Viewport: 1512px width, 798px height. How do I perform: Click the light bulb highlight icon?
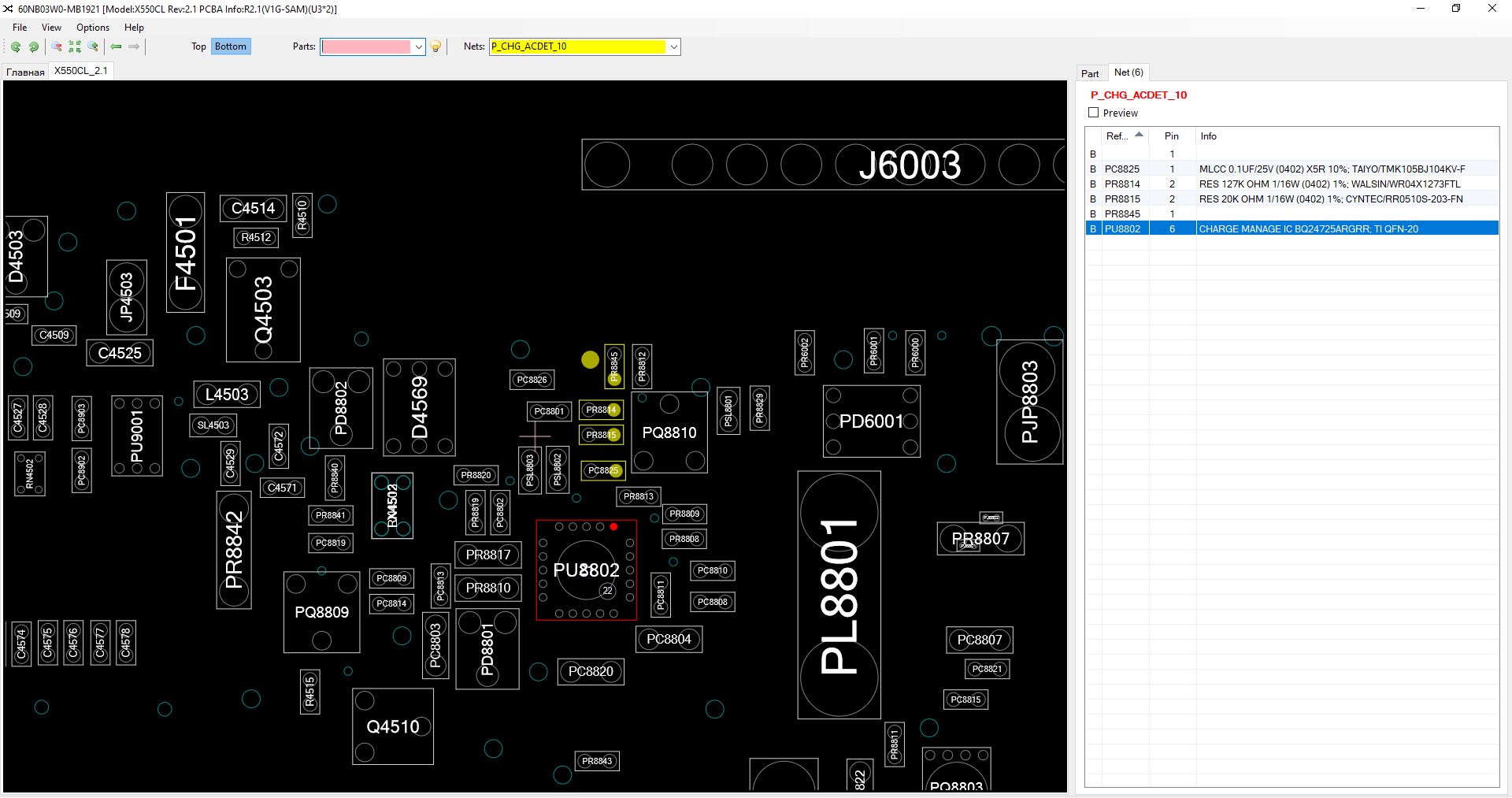coord(435,47)
